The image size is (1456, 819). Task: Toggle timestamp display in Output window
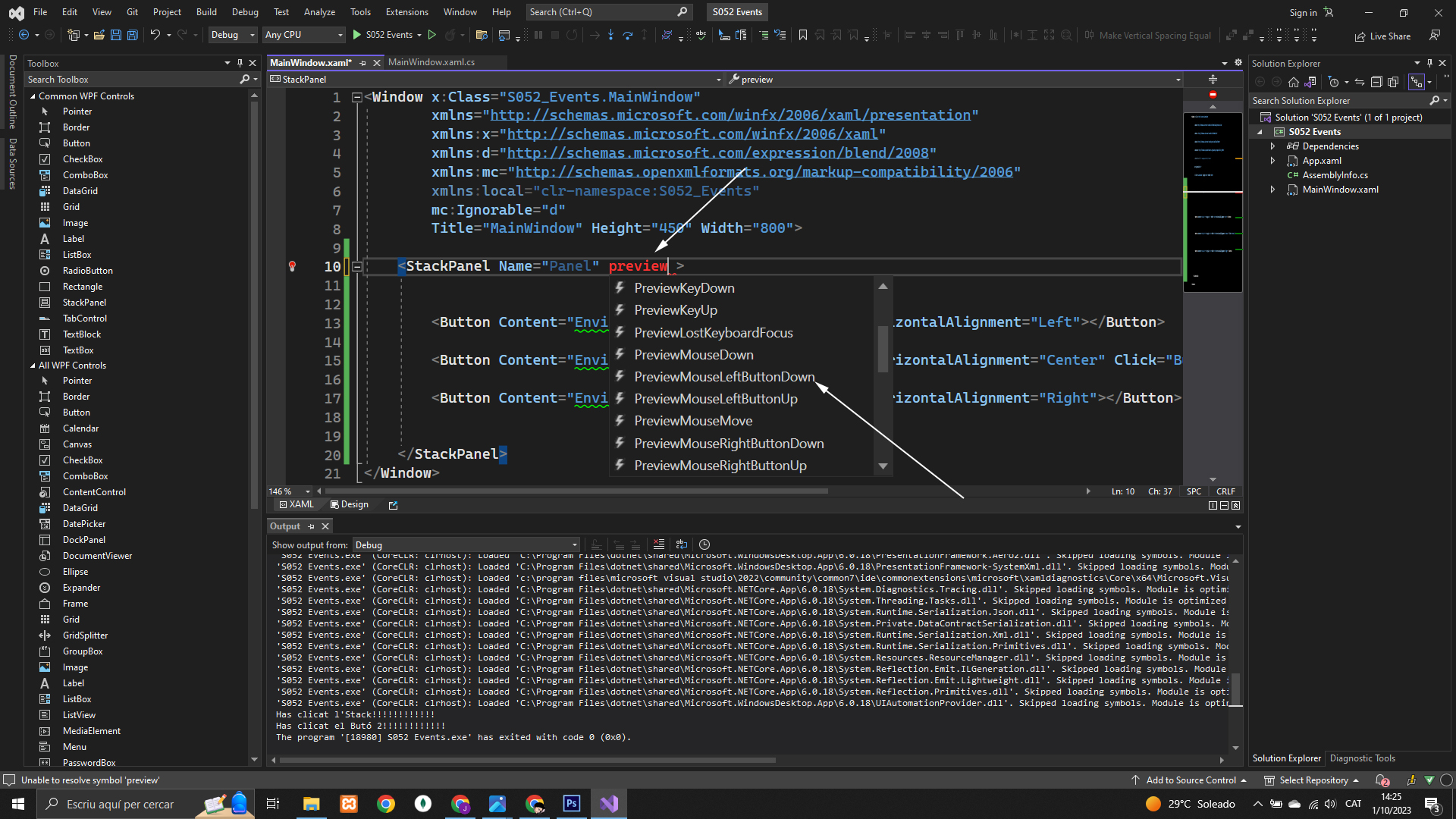point(704,544)
